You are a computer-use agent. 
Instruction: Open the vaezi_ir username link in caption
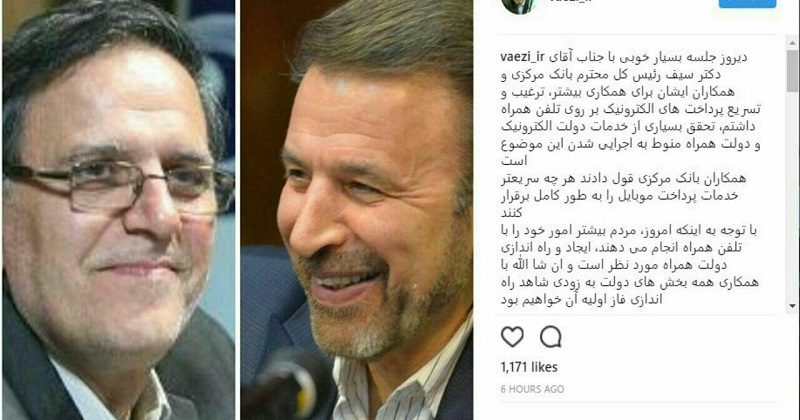tap(523, 57)
